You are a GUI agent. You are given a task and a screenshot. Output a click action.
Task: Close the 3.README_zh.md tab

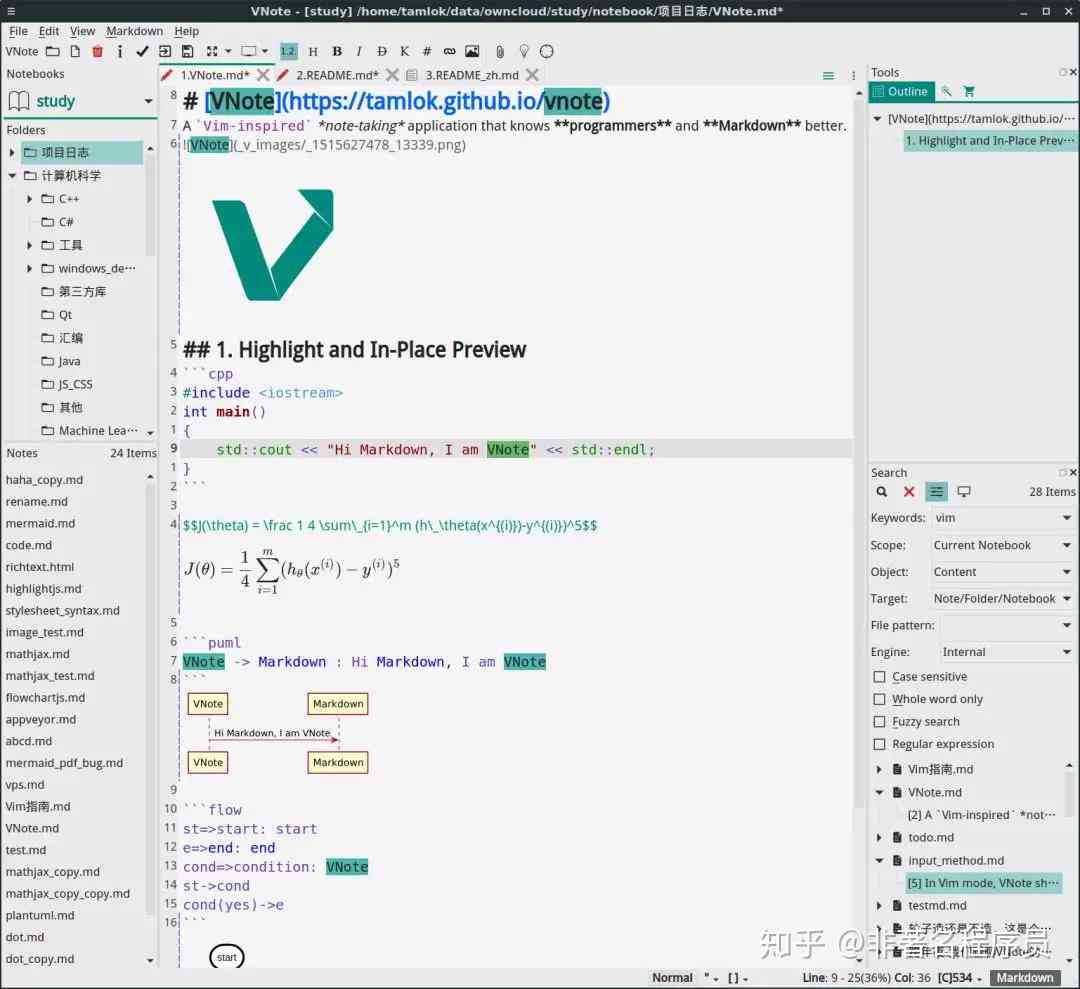pyautogui.click(x=532, y=75)
